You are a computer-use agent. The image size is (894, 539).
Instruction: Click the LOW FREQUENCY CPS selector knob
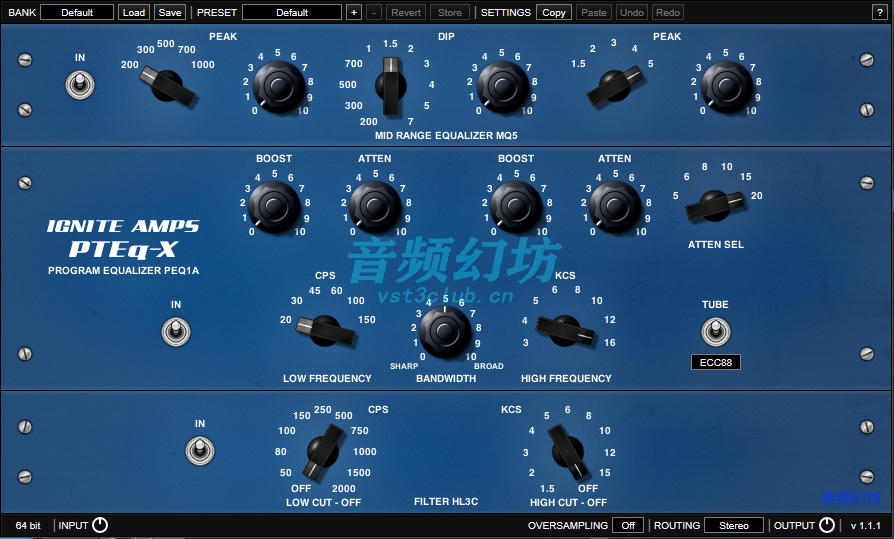coord(326,331)
